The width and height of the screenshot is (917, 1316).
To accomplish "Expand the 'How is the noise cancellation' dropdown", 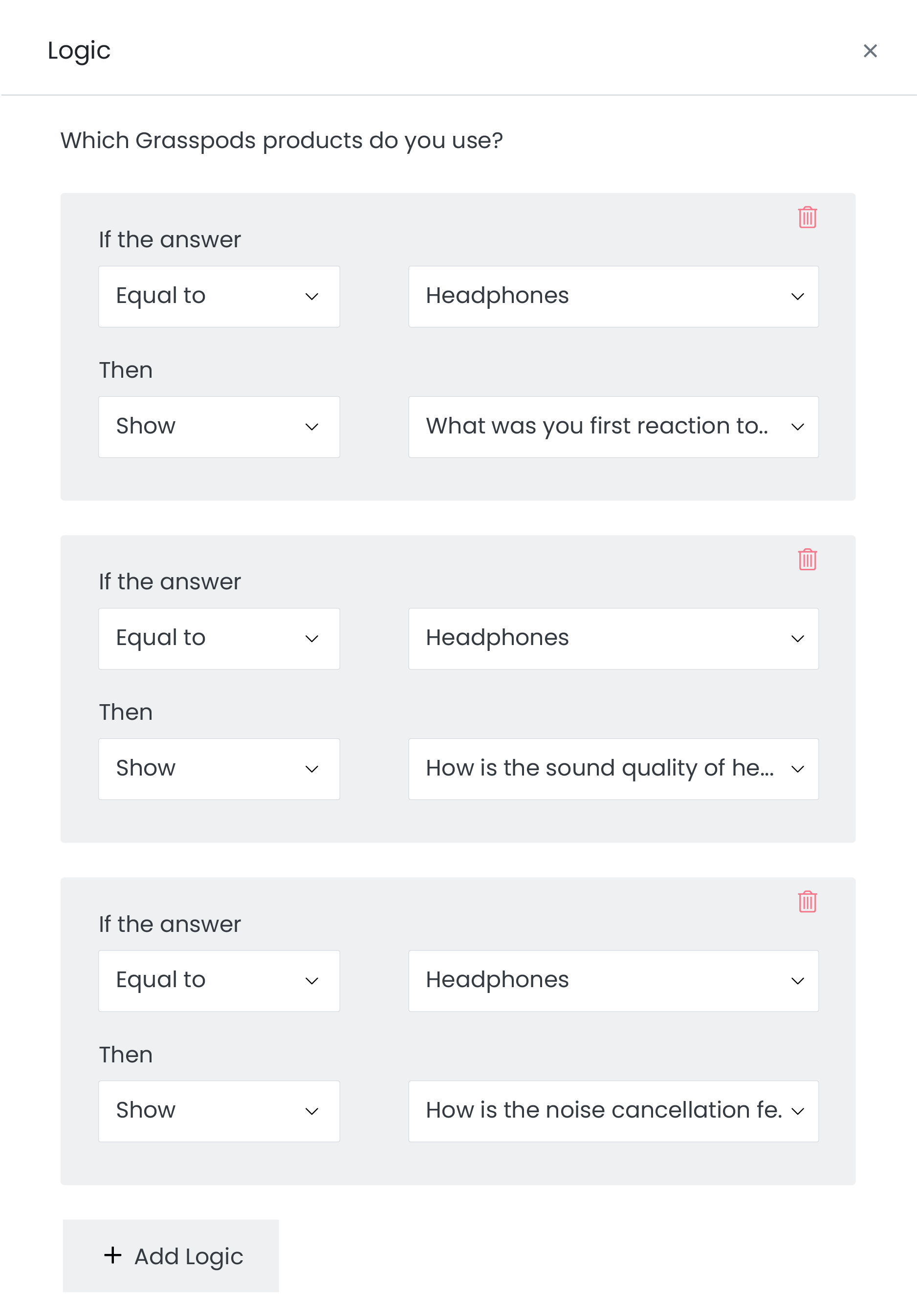I will [612, 1111].
